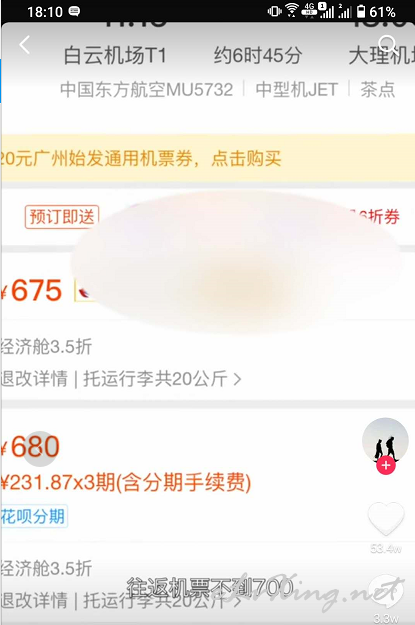Select the ¥680 installment fare
415x625 pixels.
31,447
